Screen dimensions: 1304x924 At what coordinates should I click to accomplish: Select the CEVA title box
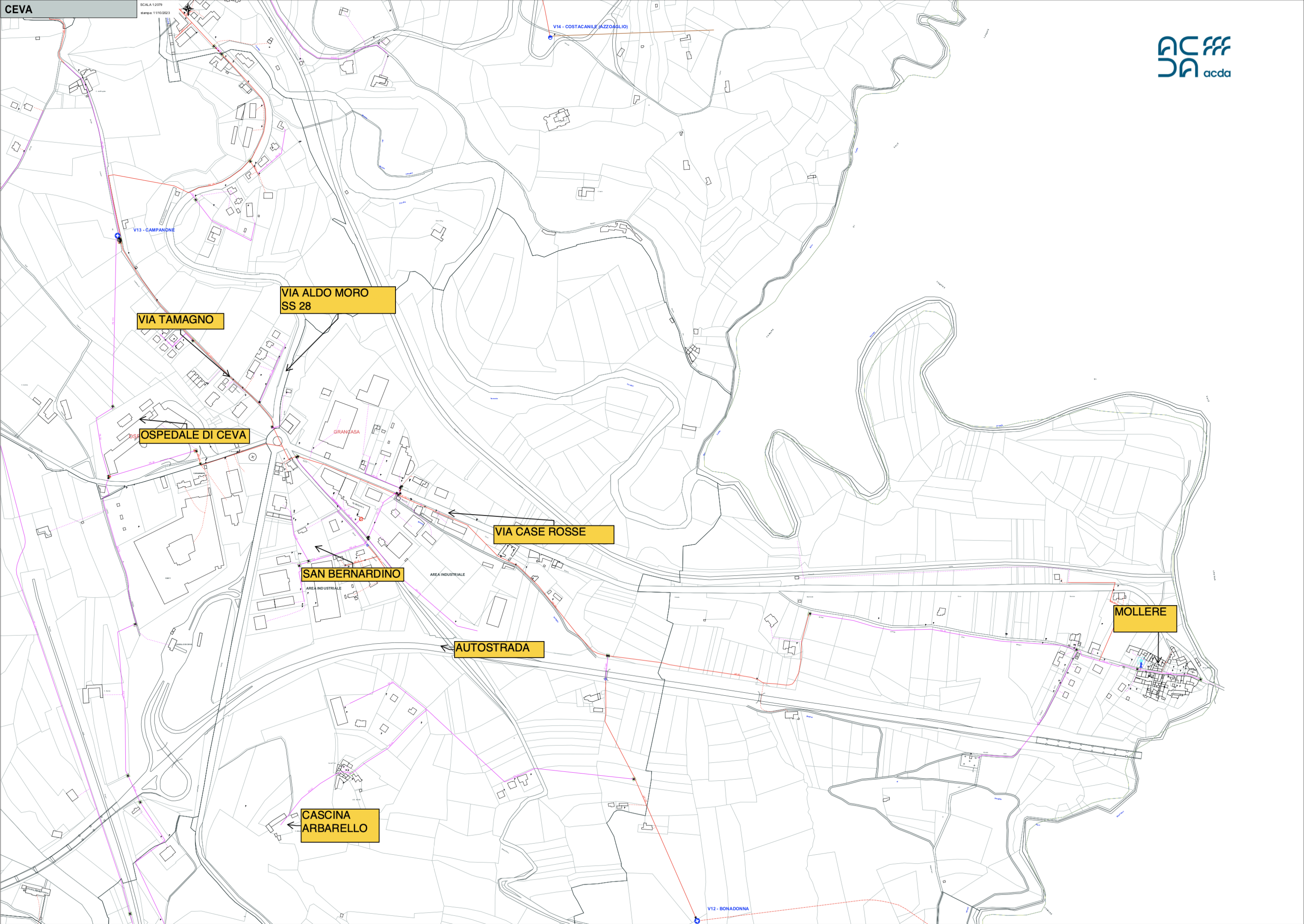pos(69,9)
